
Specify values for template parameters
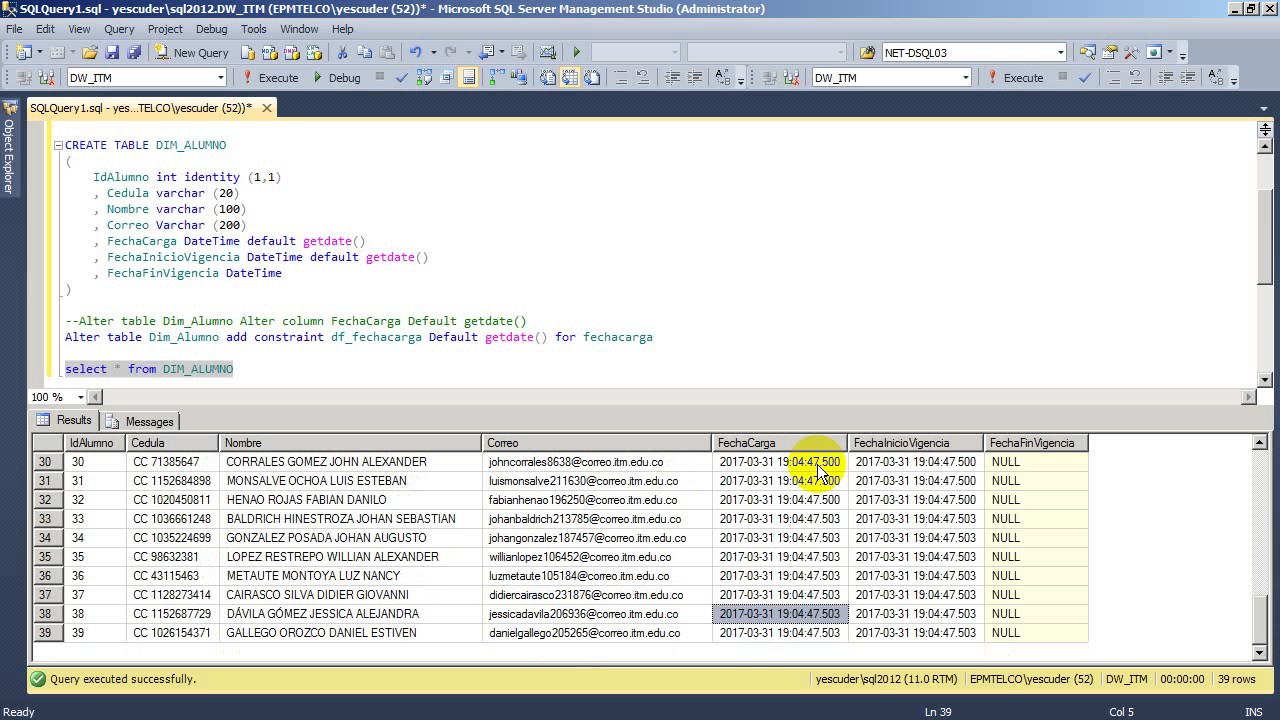click(724, 77)
